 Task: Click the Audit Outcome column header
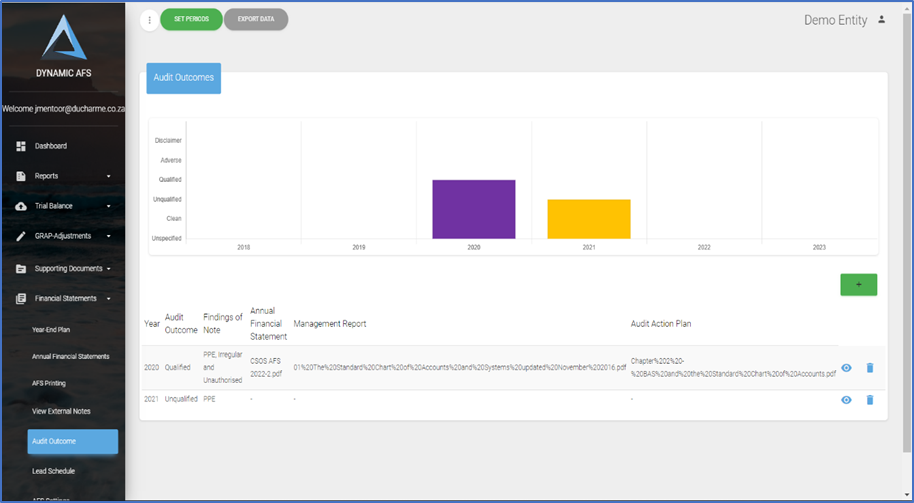[x=181, y=324]
